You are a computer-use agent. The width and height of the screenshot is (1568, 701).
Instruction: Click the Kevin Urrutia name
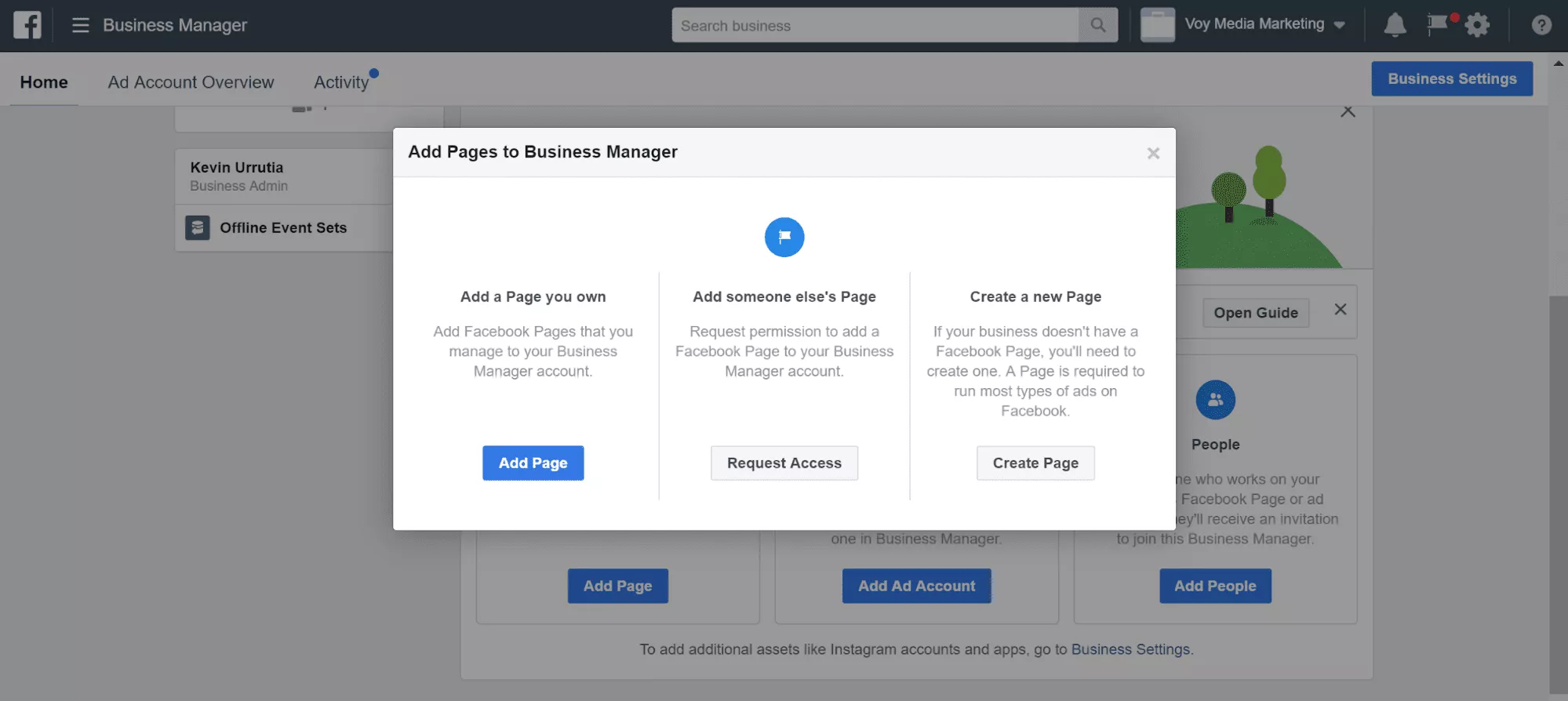pos(237,167)
